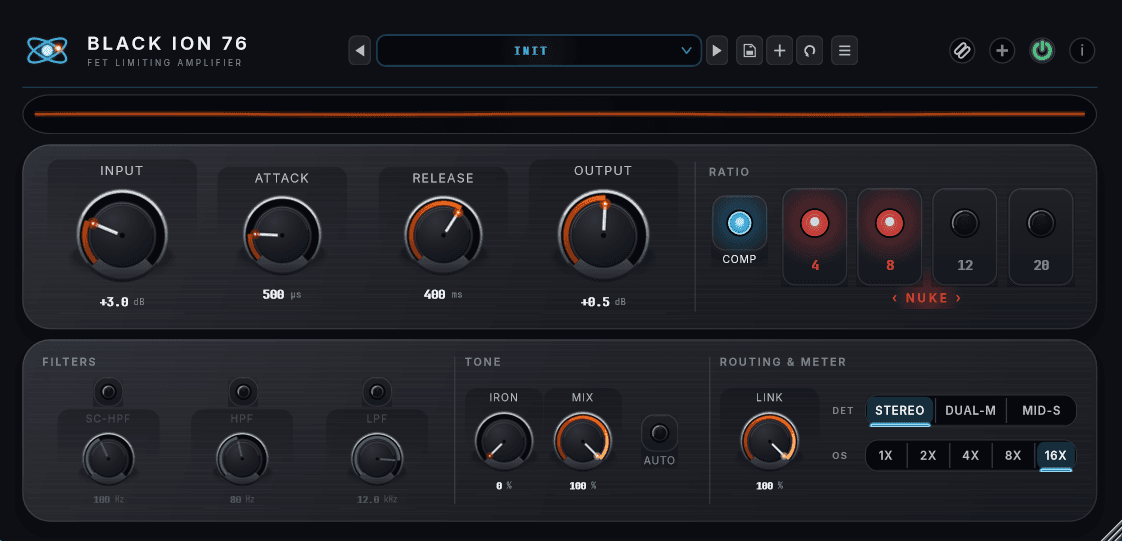Select DUAL-M detection mode
1122x541 pixels.
[x=970, y=411]
